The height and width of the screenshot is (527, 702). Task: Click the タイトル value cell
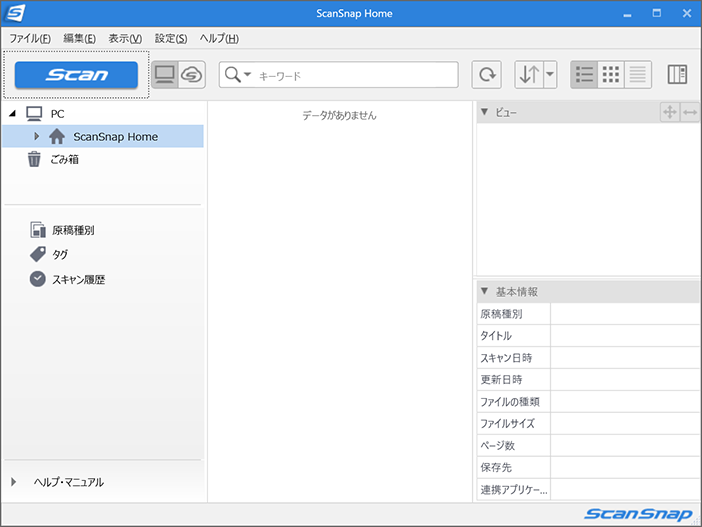625,336
